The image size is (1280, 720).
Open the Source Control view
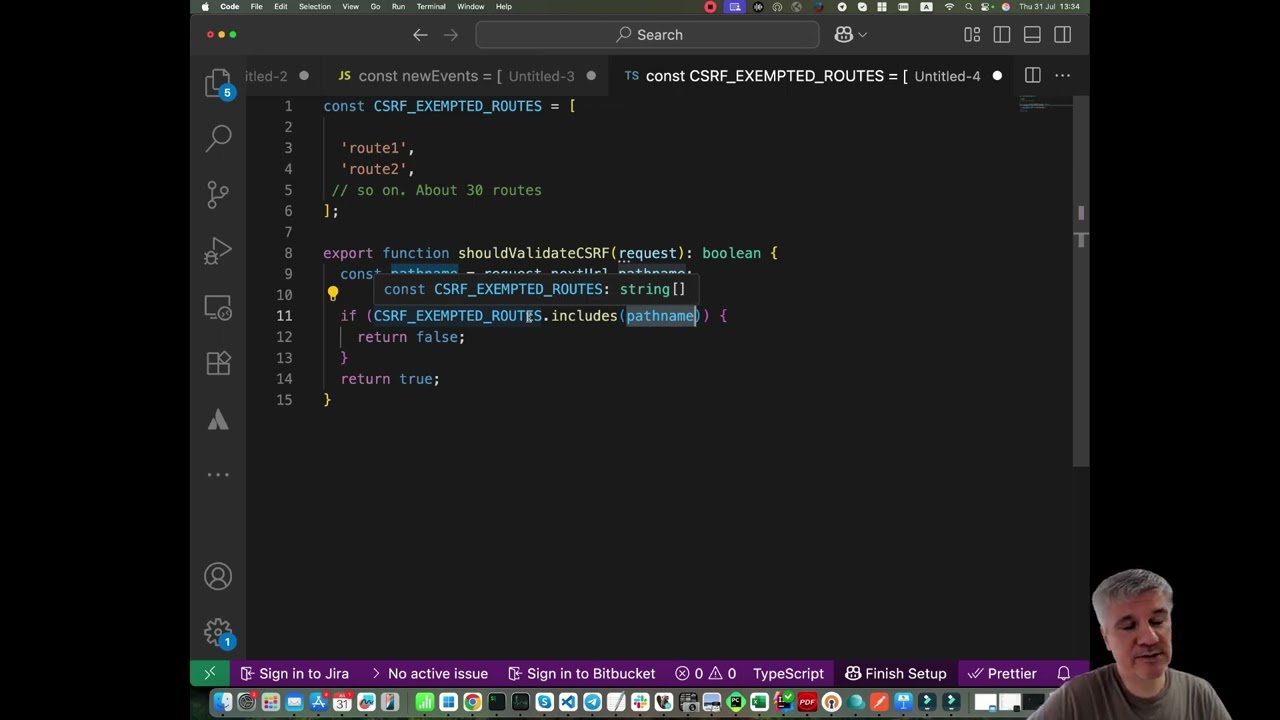[218, 194]
